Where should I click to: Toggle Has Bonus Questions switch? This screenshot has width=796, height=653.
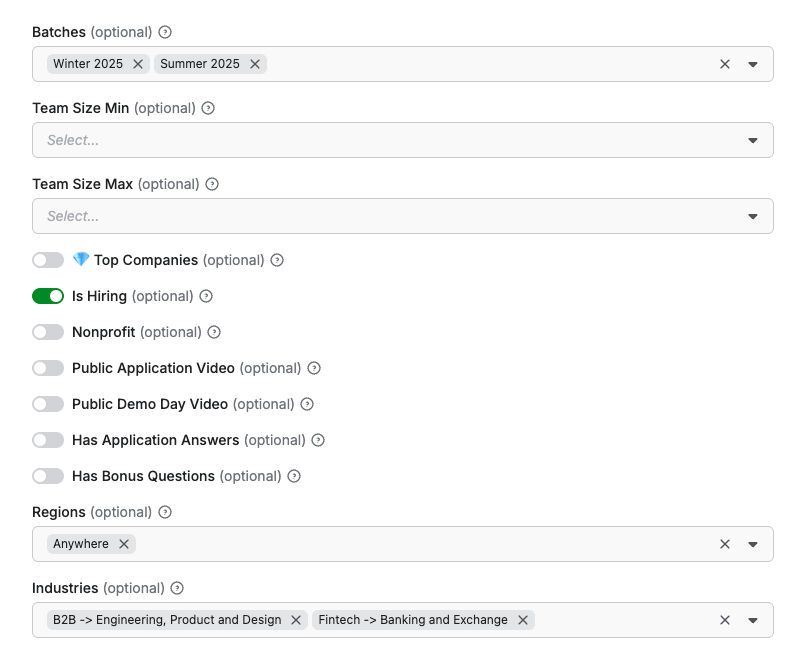(48, 476)
